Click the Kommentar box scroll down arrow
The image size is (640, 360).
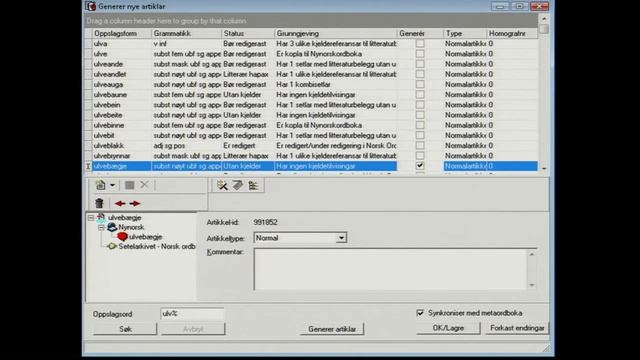pyautogui.click(x=532, y=285)
